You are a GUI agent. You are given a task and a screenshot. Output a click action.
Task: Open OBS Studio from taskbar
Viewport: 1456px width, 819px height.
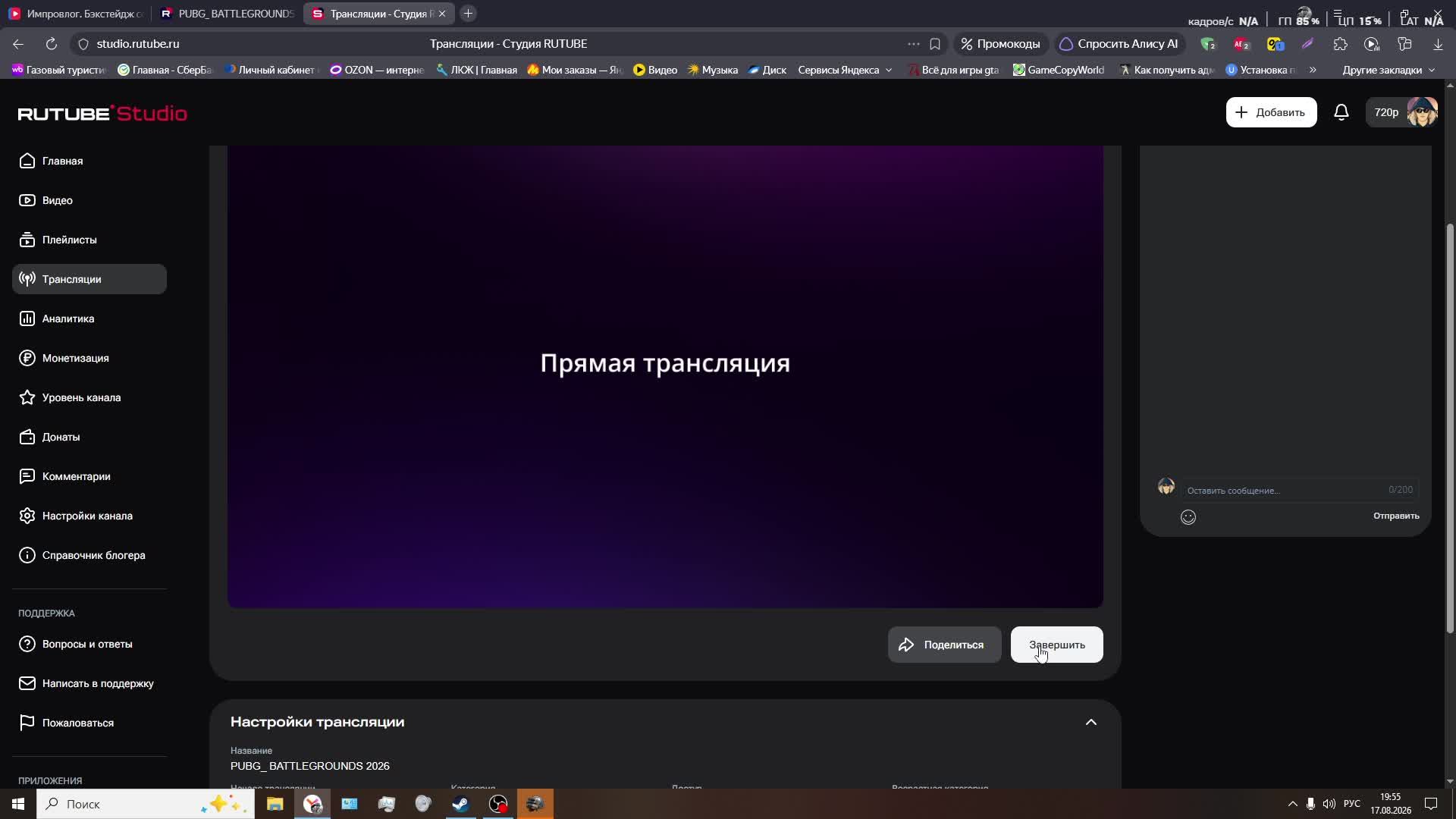click(498, 804)
